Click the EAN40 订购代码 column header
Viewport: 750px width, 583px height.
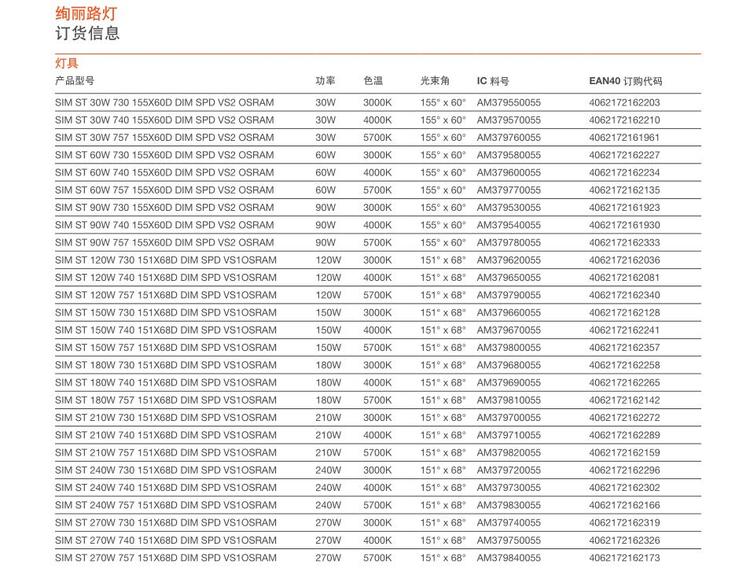click(626, 80)
